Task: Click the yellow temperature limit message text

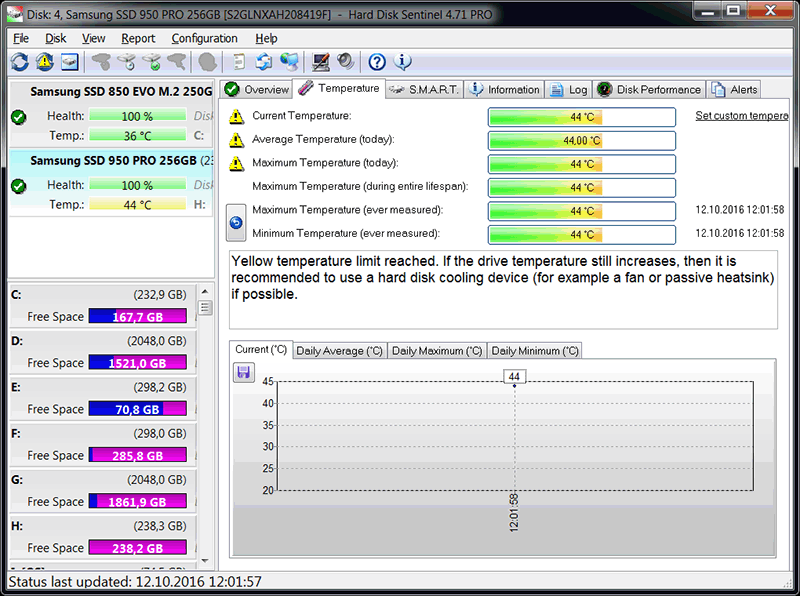Action: (x=503, y=278)
